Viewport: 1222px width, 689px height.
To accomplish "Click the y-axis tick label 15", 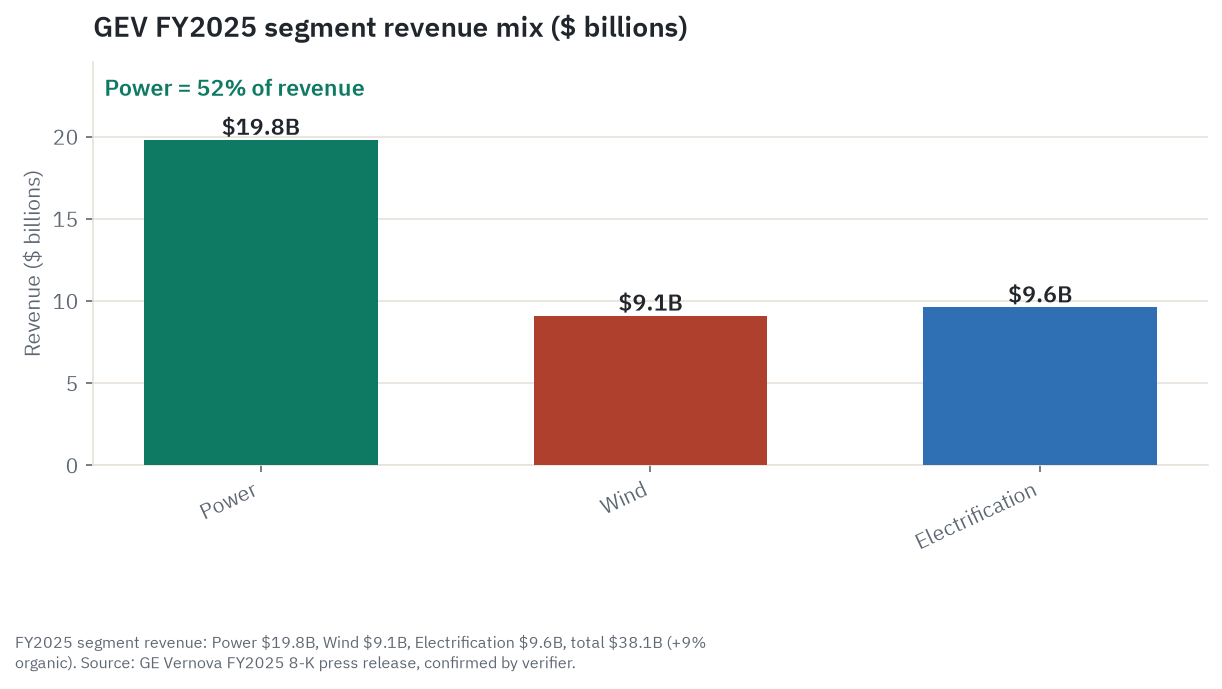I will (66, 219).
